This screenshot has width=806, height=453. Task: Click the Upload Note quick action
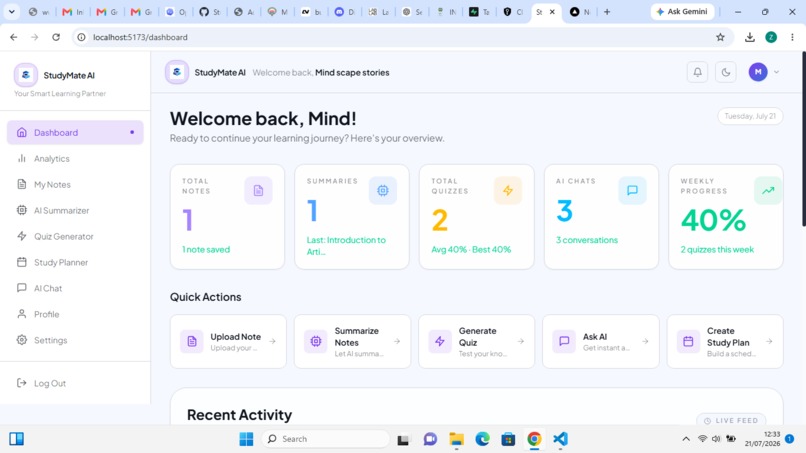[x=228, y=341]
